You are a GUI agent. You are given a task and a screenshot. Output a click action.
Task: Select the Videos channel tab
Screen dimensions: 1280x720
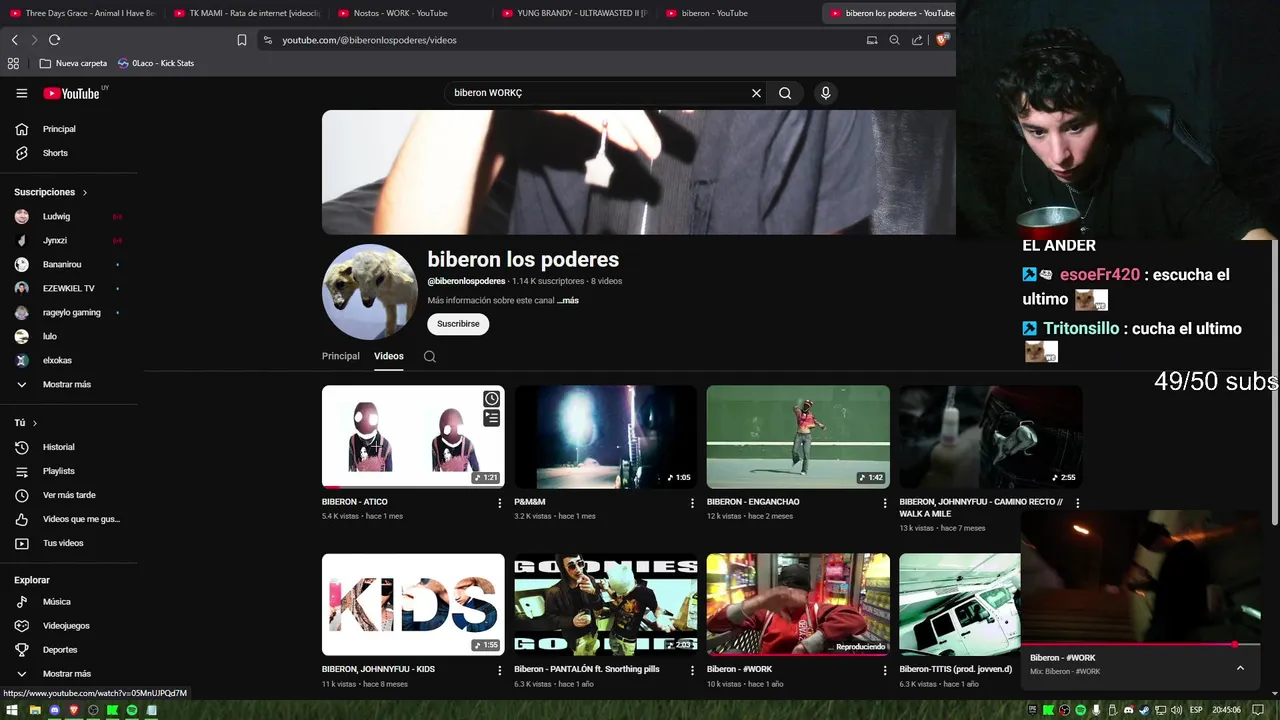(389, 356)
